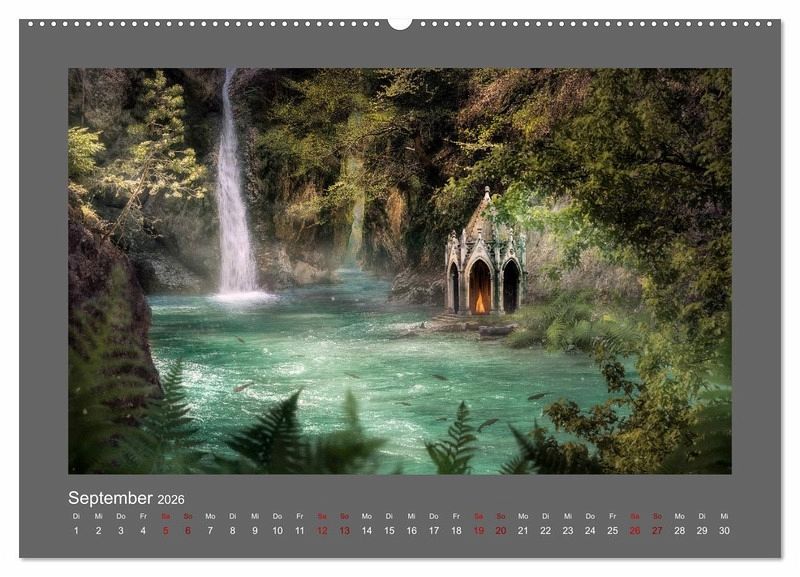The width and height of the screenshot is (800, 577).
Task: Click the 'Mo' weekday label above date 28
Action: (x=680, y=516)
